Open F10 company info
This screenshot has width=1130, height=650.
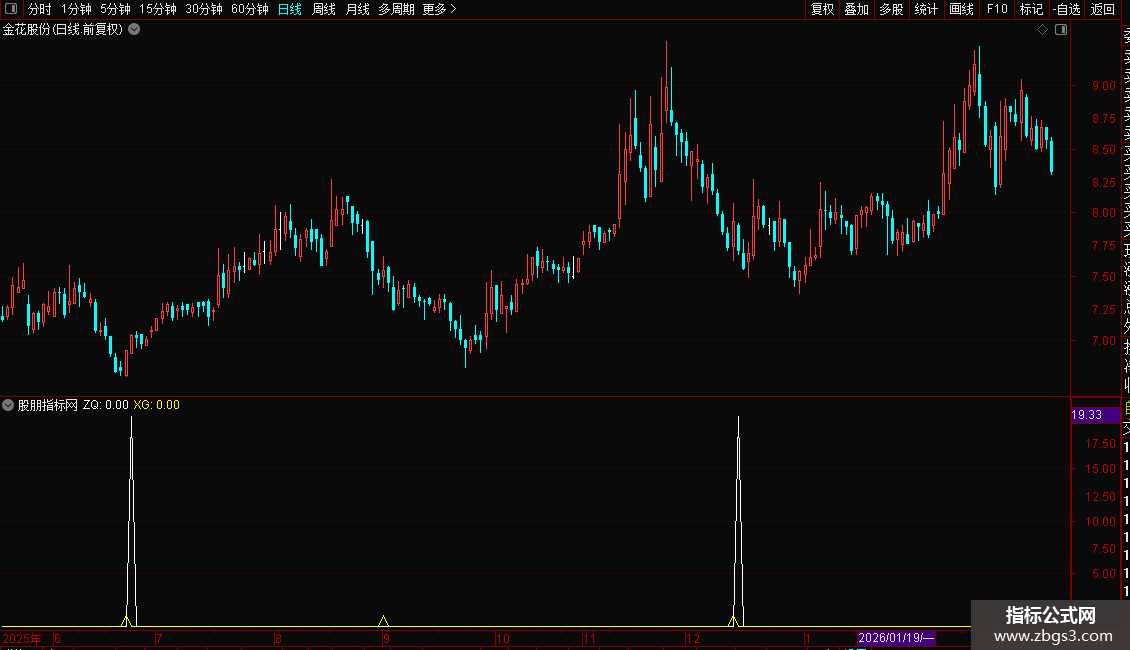pyautogui.click(x=997, y=9)
